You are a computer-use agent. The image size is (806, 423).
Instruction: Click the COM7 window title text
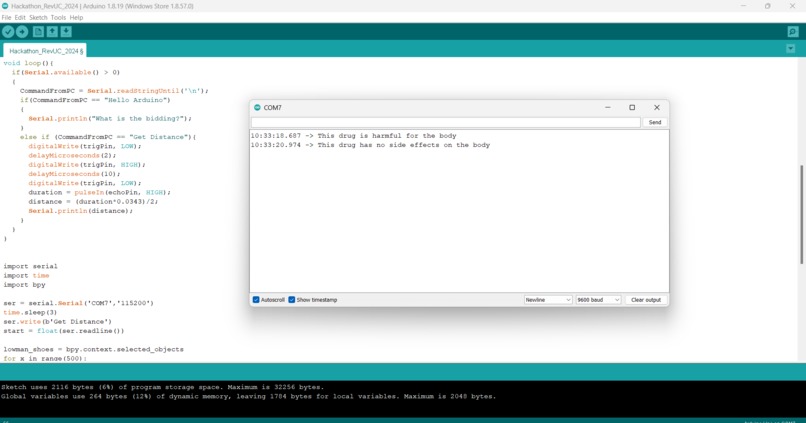[x=272, y=107]
